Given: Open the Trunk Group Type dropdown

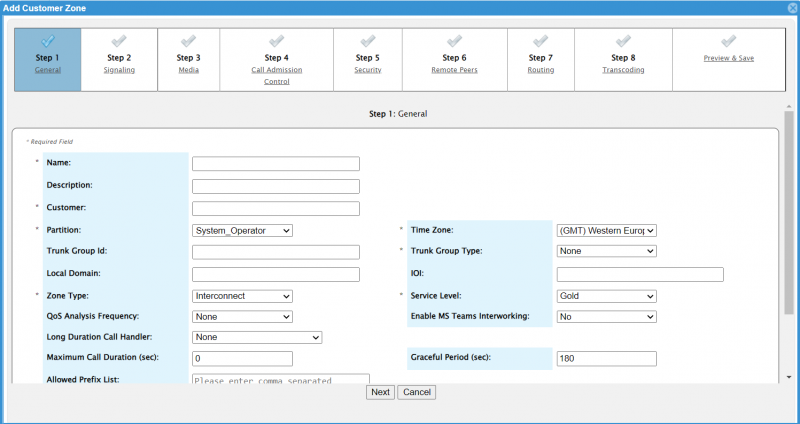Looking at the screenshot, I should [x=607, y=251].
